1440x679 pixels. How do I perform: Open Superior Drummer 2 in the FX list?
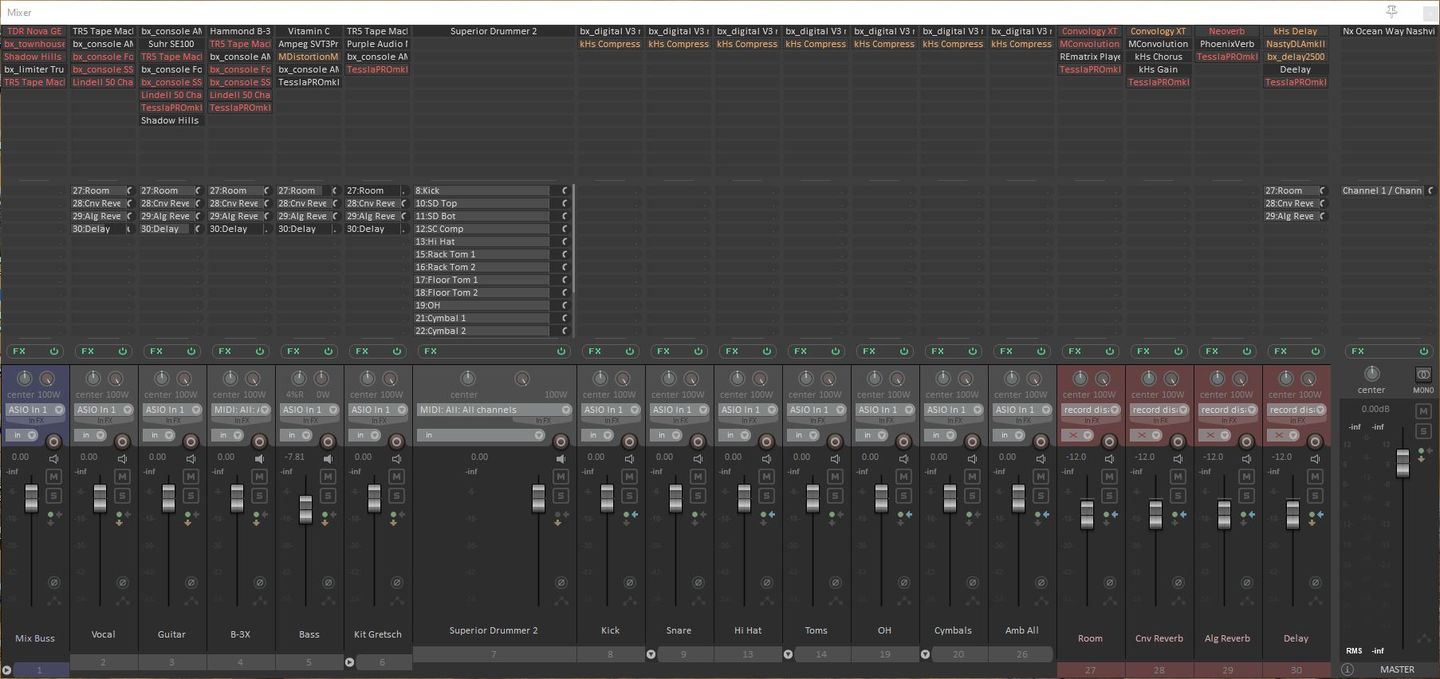pos(494,31)
